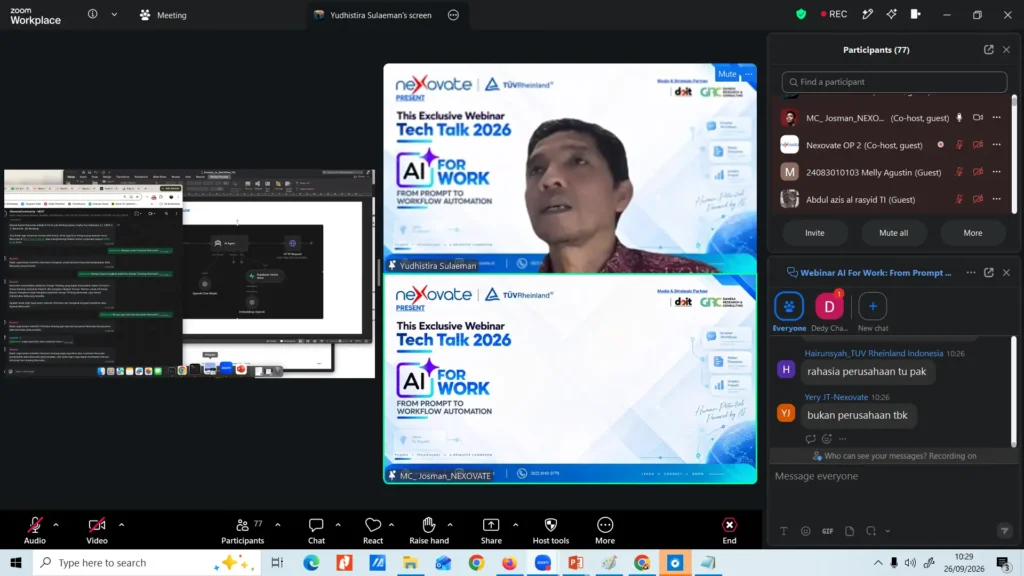The image size is (1024, 576).
Task: Open more options for Yudhistira Sulaeman's screen share
Action: click(x=453, y=15)
